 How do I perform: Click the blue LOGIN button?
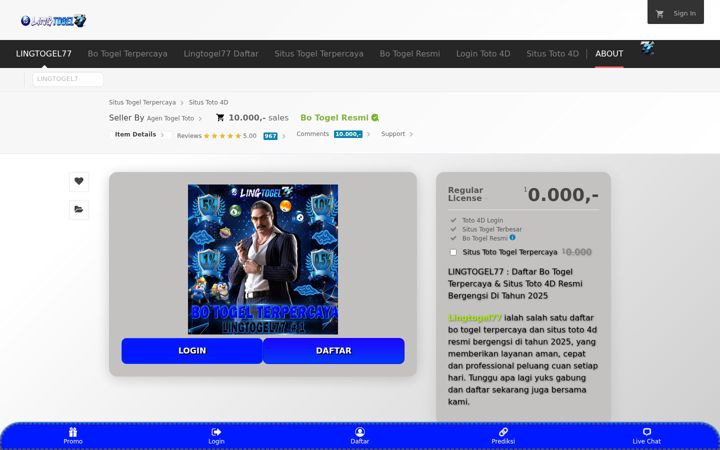point(192,351)
